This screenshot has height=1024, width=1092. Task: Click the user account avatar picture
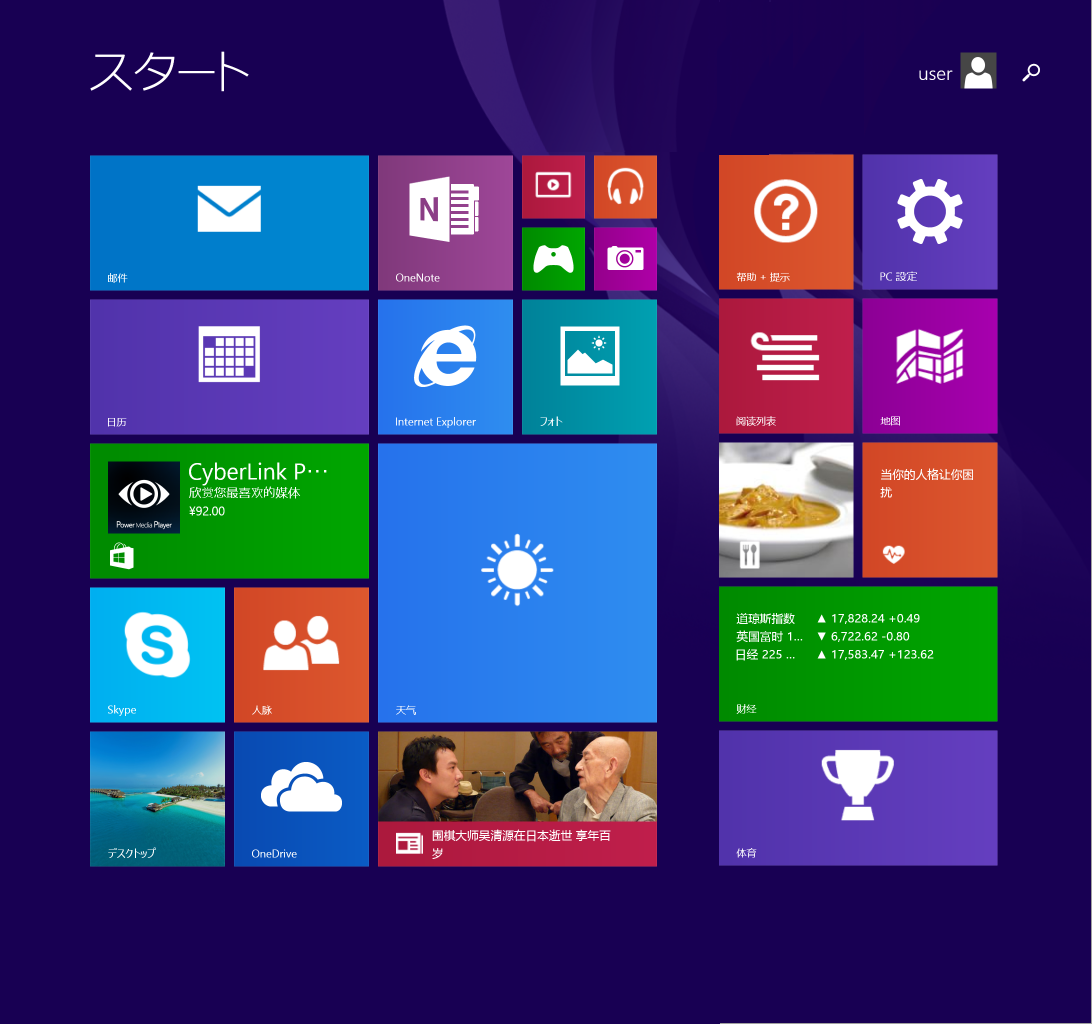(x=978, y=71)
